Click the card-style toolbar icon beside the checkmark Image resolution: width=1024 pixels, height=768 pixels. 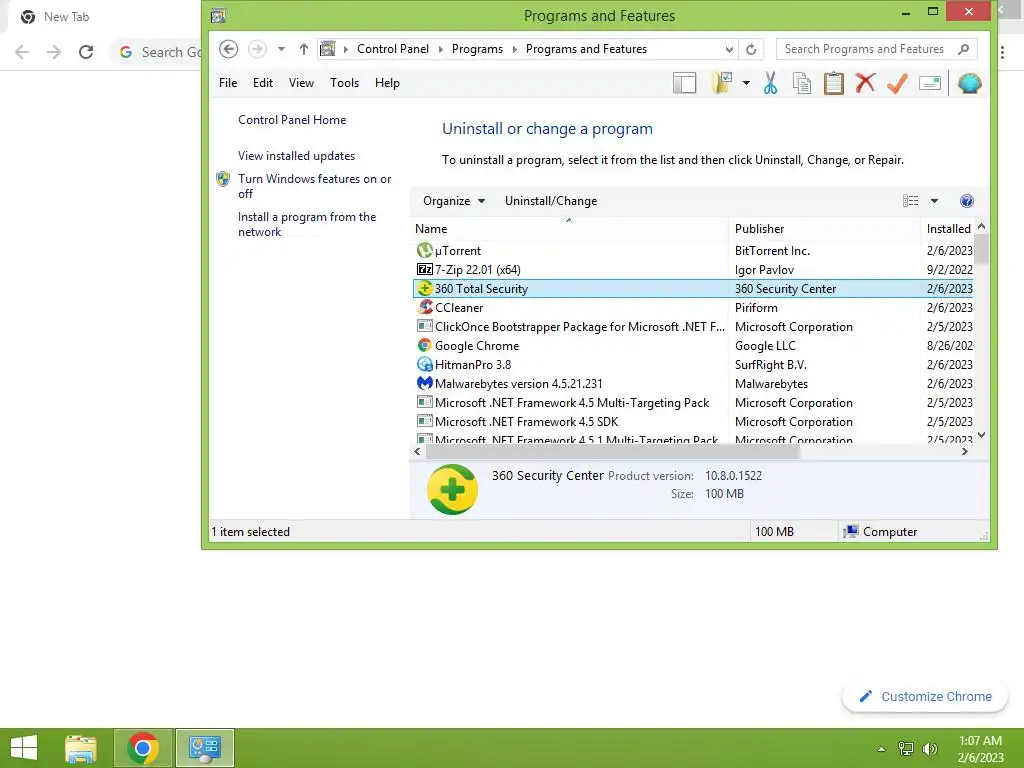[929, 83]
